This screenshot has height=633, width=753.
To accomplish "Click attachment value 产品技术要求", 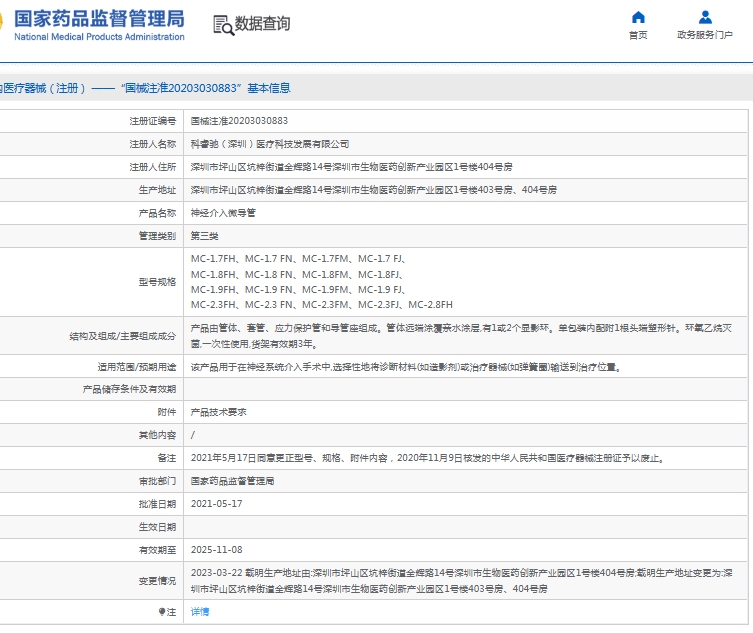I will click(x=219, y=412).
